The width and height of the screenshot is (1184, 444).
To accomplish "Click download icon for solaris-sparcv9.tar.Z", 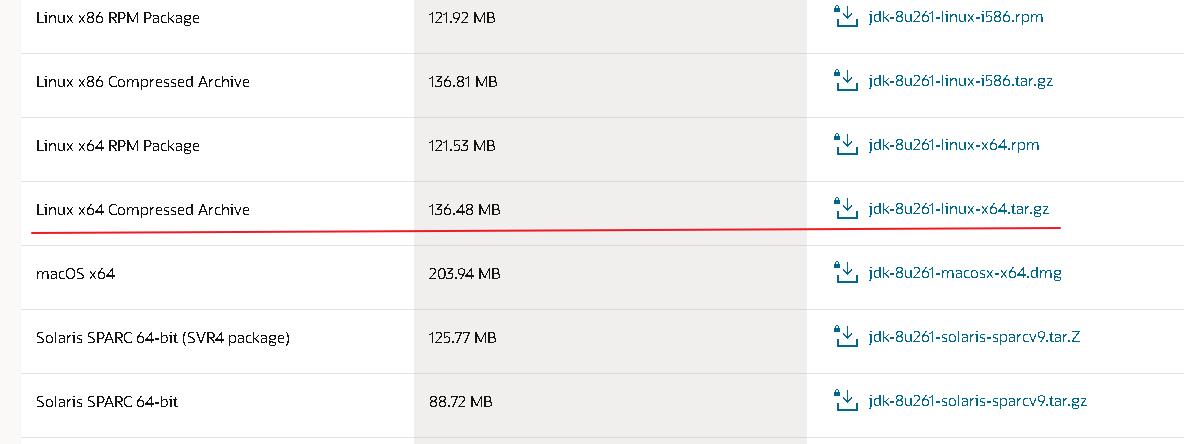I will coord(845,337).
